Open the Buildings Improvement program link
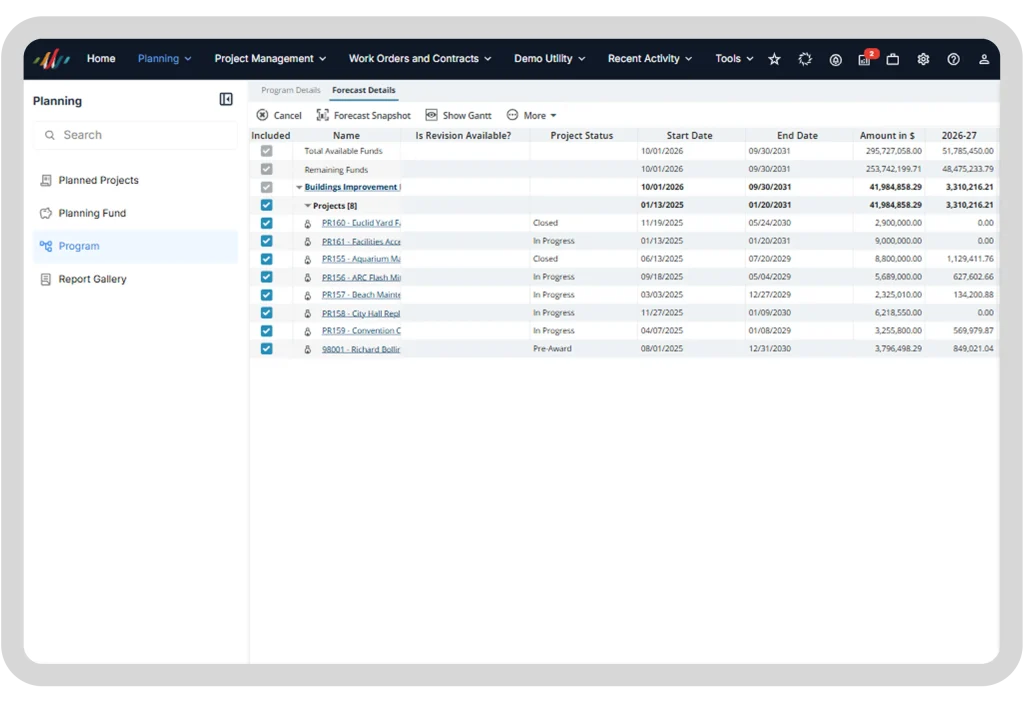 coord(353,187)
